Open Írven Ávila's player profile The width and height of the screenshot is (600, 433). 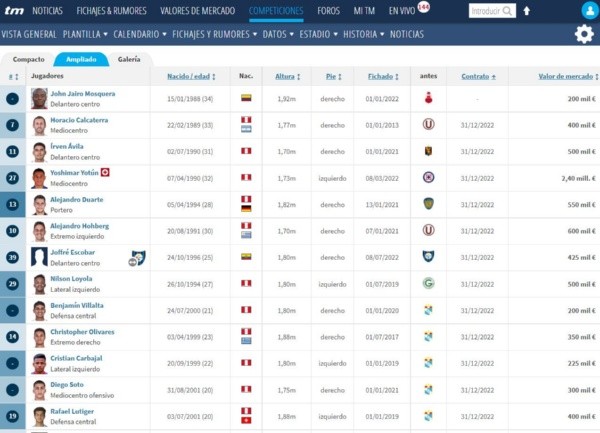[67, 147]
